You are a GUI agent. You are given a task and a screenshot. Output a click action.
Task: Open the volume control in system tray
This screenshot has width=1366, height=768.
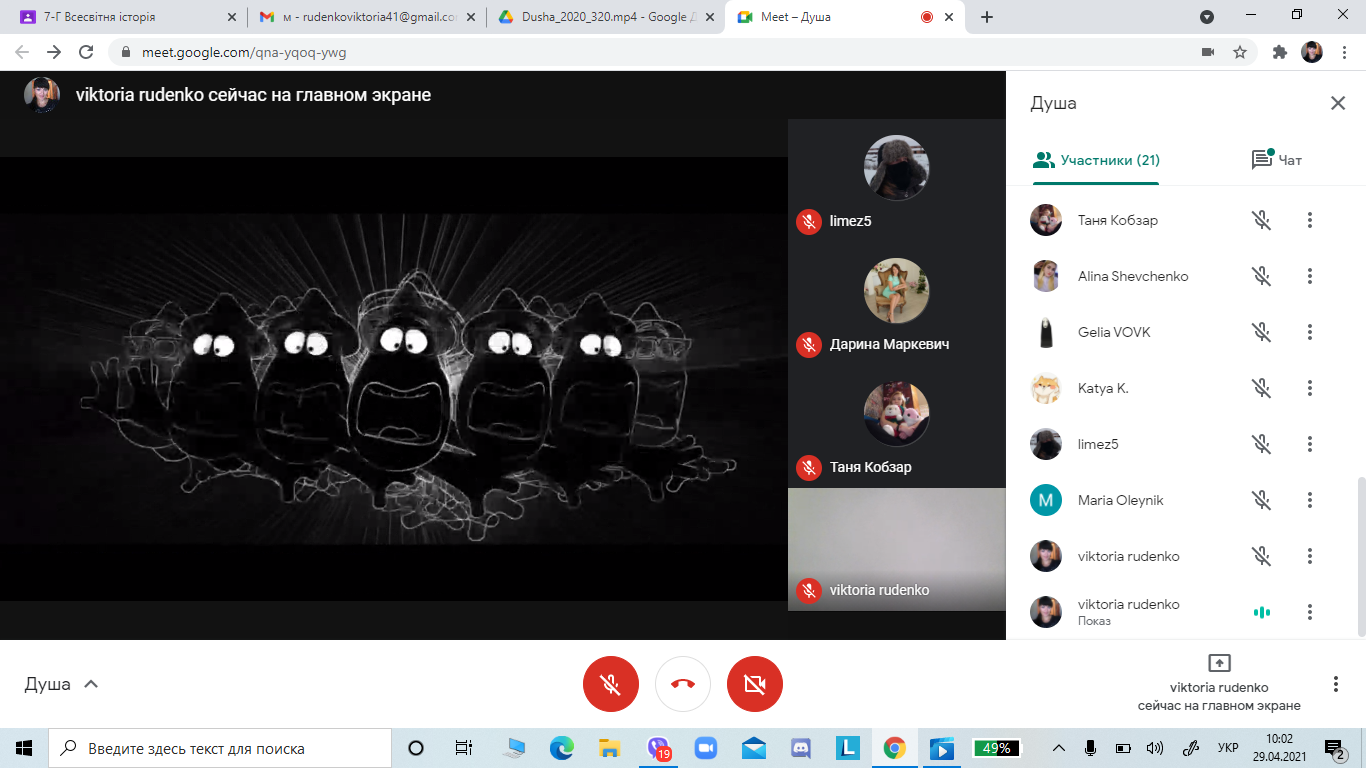pyautogui.click(x=1155, y=748)
